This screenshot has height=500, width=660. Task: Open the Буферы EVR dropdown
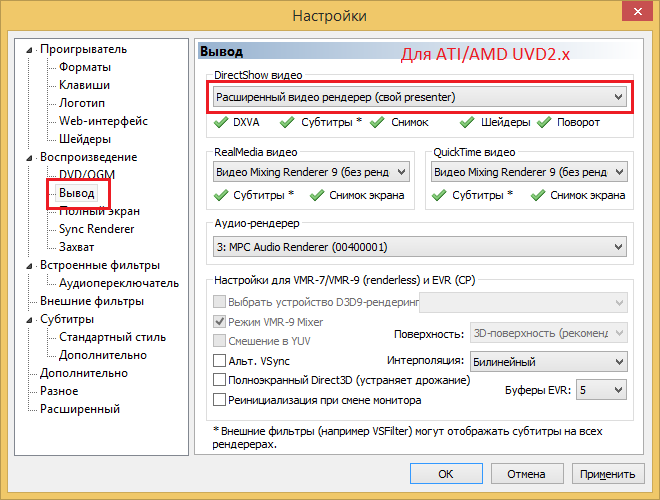(601, 390)
